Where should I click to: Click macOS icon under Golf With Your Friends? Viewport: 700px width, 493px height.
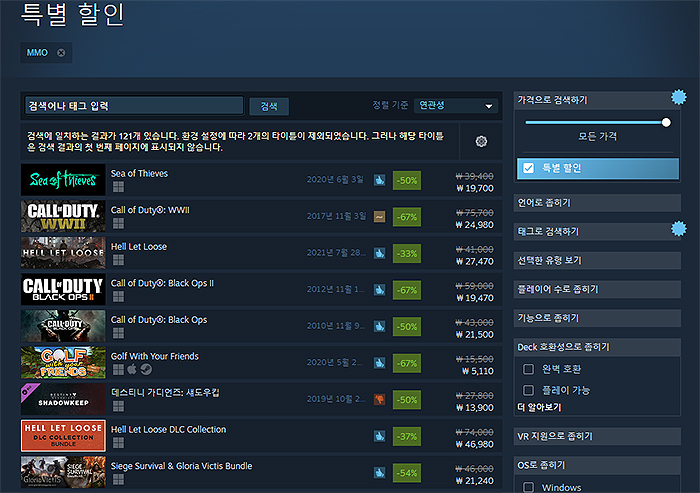pyautogui.click(x=132, y=369)
